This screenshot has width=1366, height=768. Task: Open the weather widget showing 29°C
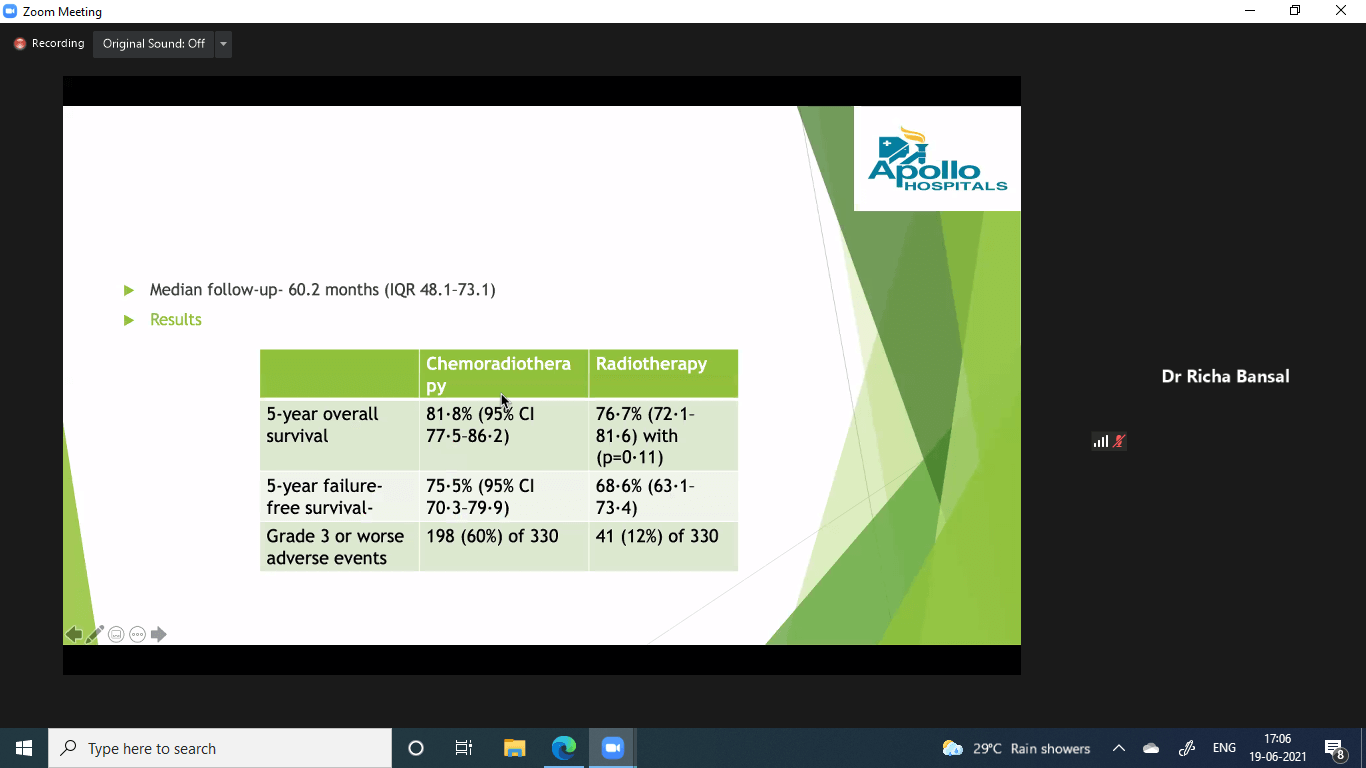click(1016, 748)
